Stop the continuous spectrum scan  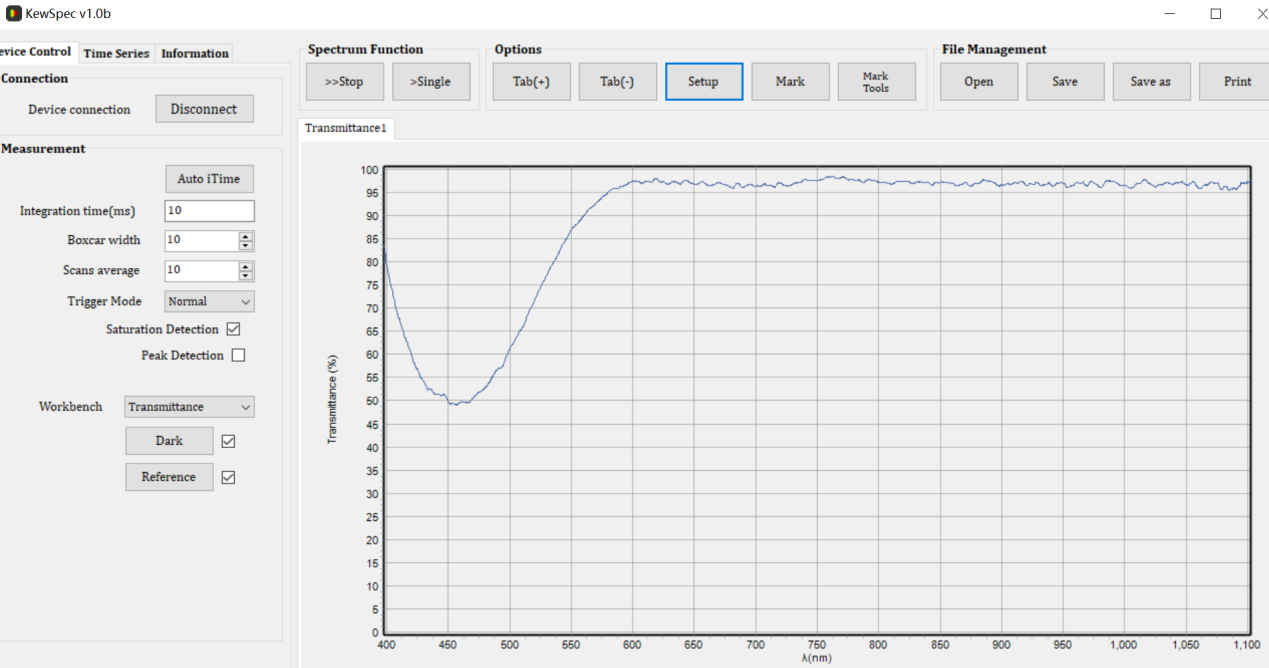click(344, 82)
